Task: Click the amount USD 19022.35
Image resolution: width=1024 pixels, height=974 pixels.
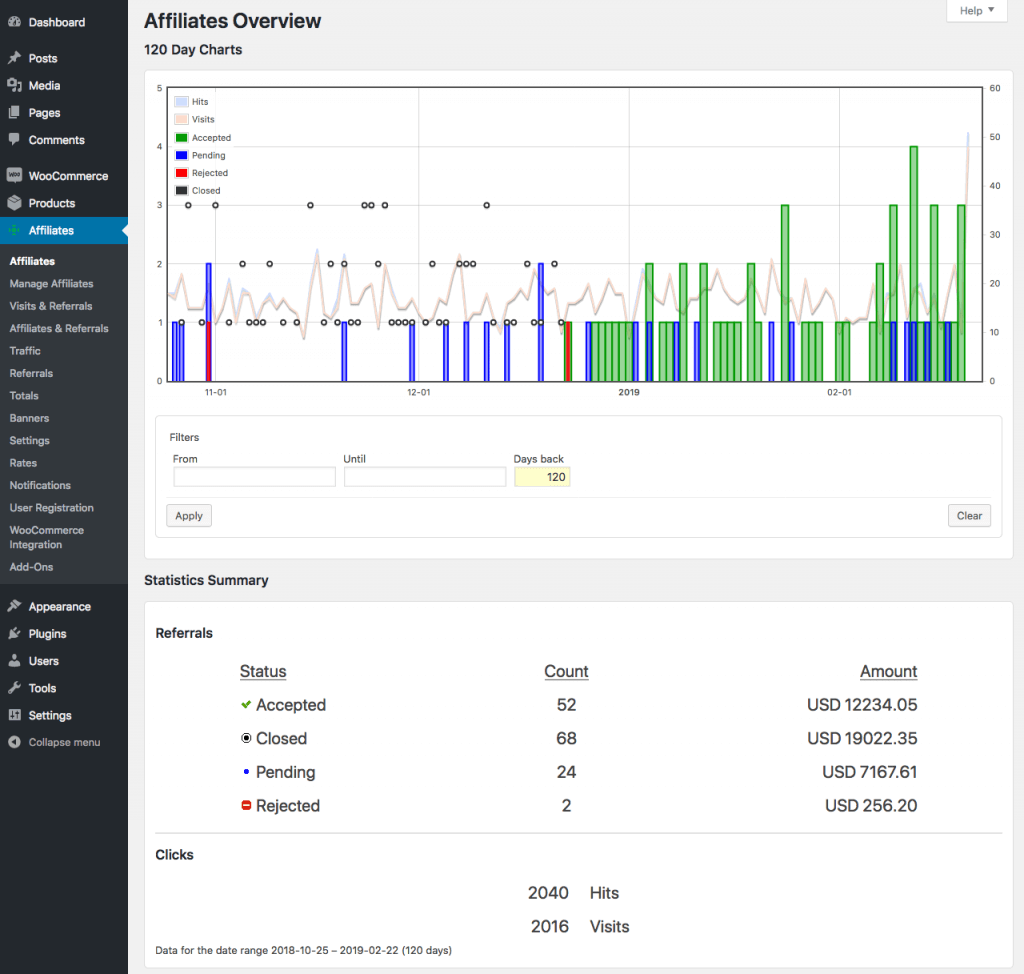Action: (862, 738)
